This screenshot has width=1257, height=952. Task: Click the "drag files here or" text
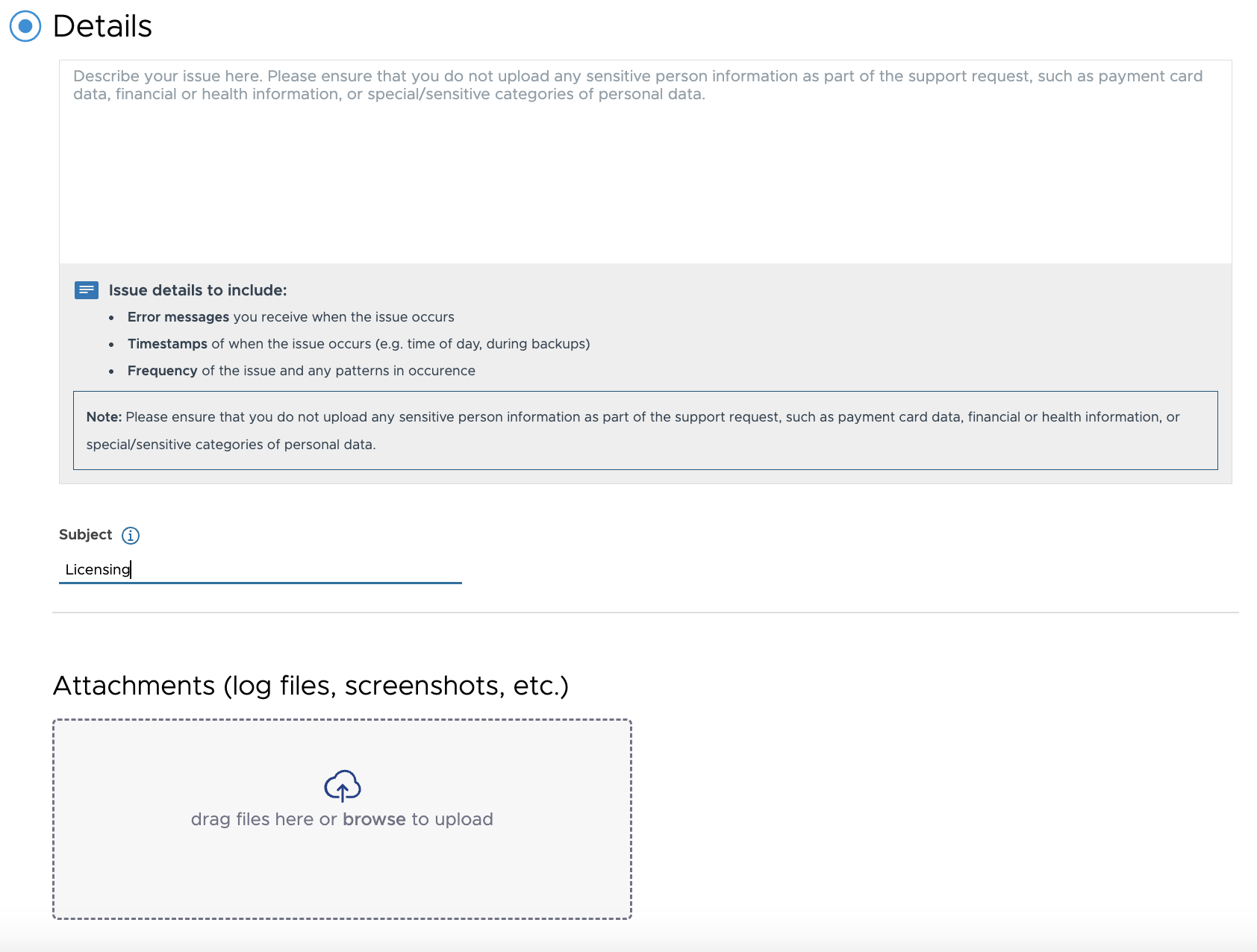coord(263,819)
